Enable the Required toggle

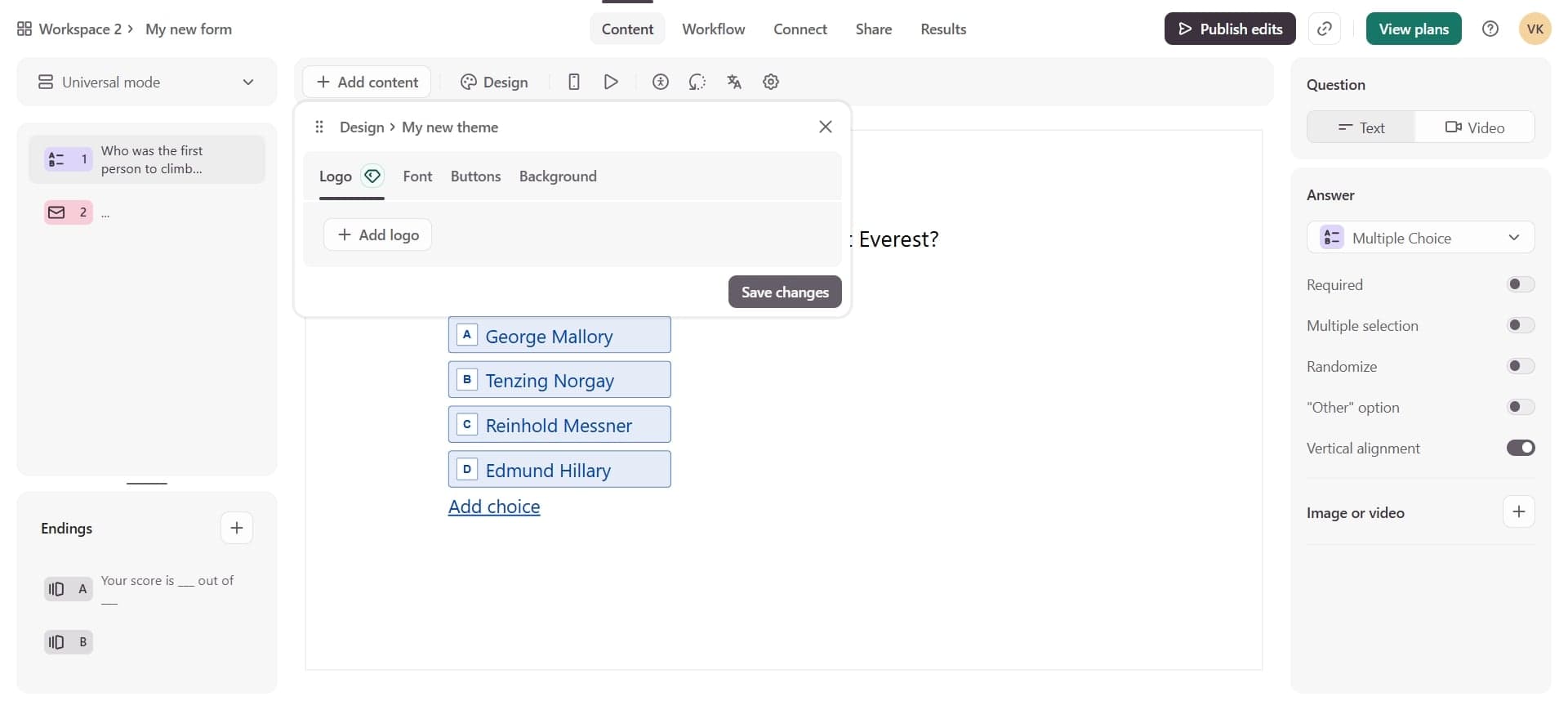tap(1520, 284)
